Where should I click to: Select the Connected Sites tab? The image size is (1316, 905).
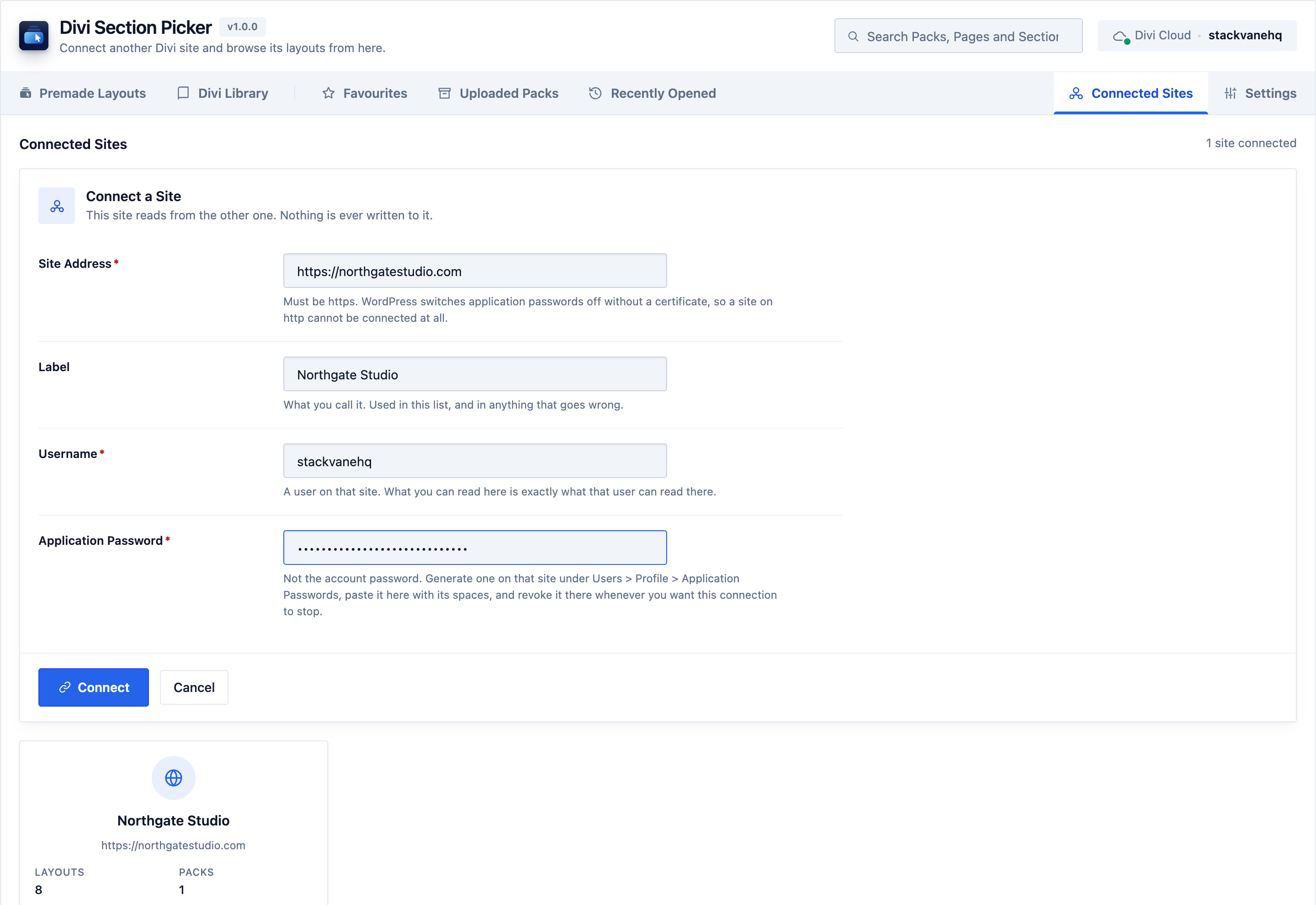(1130, 93)
